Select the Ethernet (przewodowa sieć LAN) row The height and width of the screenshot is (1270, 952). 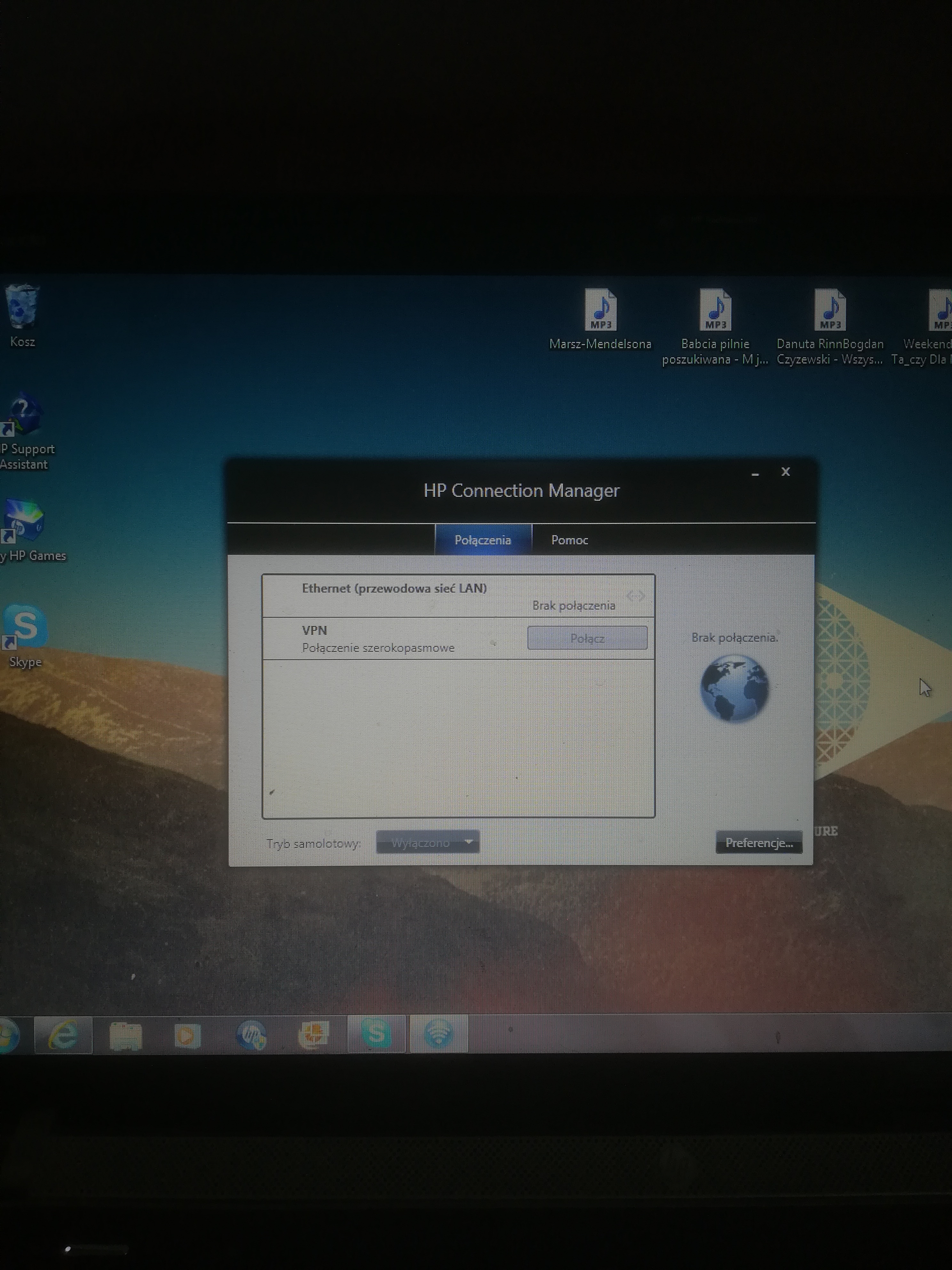458,596
